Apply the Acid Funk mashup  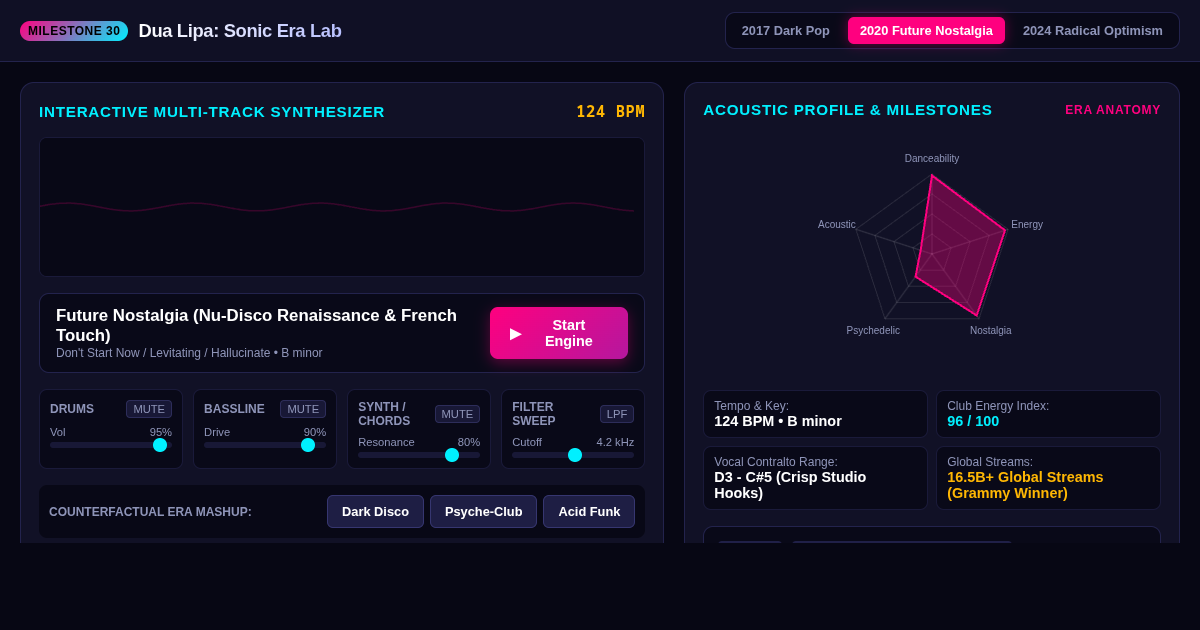[589, 511]
